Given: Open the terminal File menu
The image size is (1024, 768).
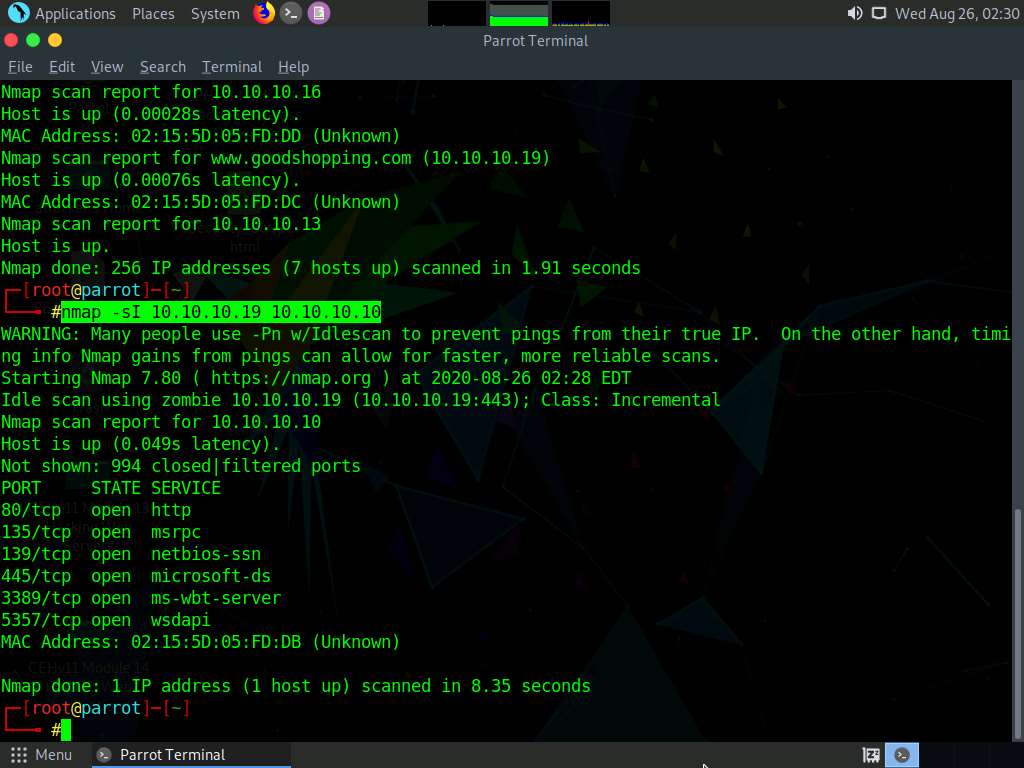Looking at the screenshot, I should [20, 67].
